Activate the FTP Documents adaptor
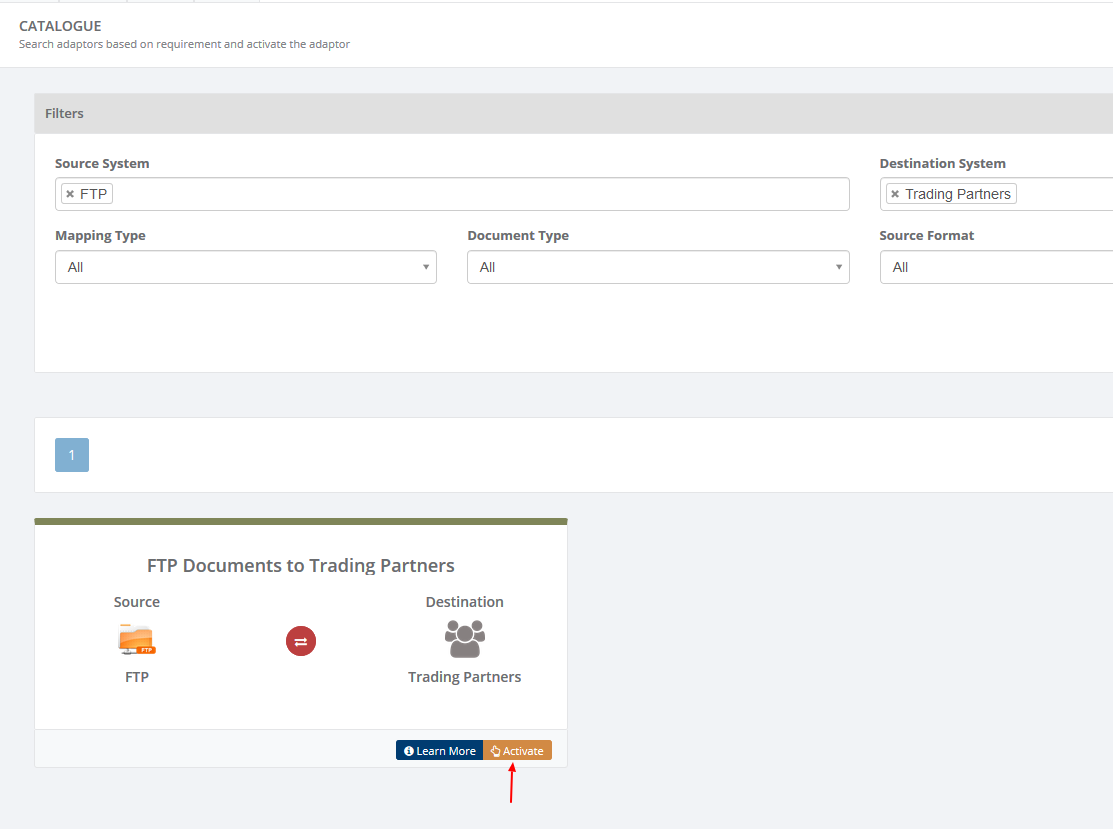 coord(517,751)
